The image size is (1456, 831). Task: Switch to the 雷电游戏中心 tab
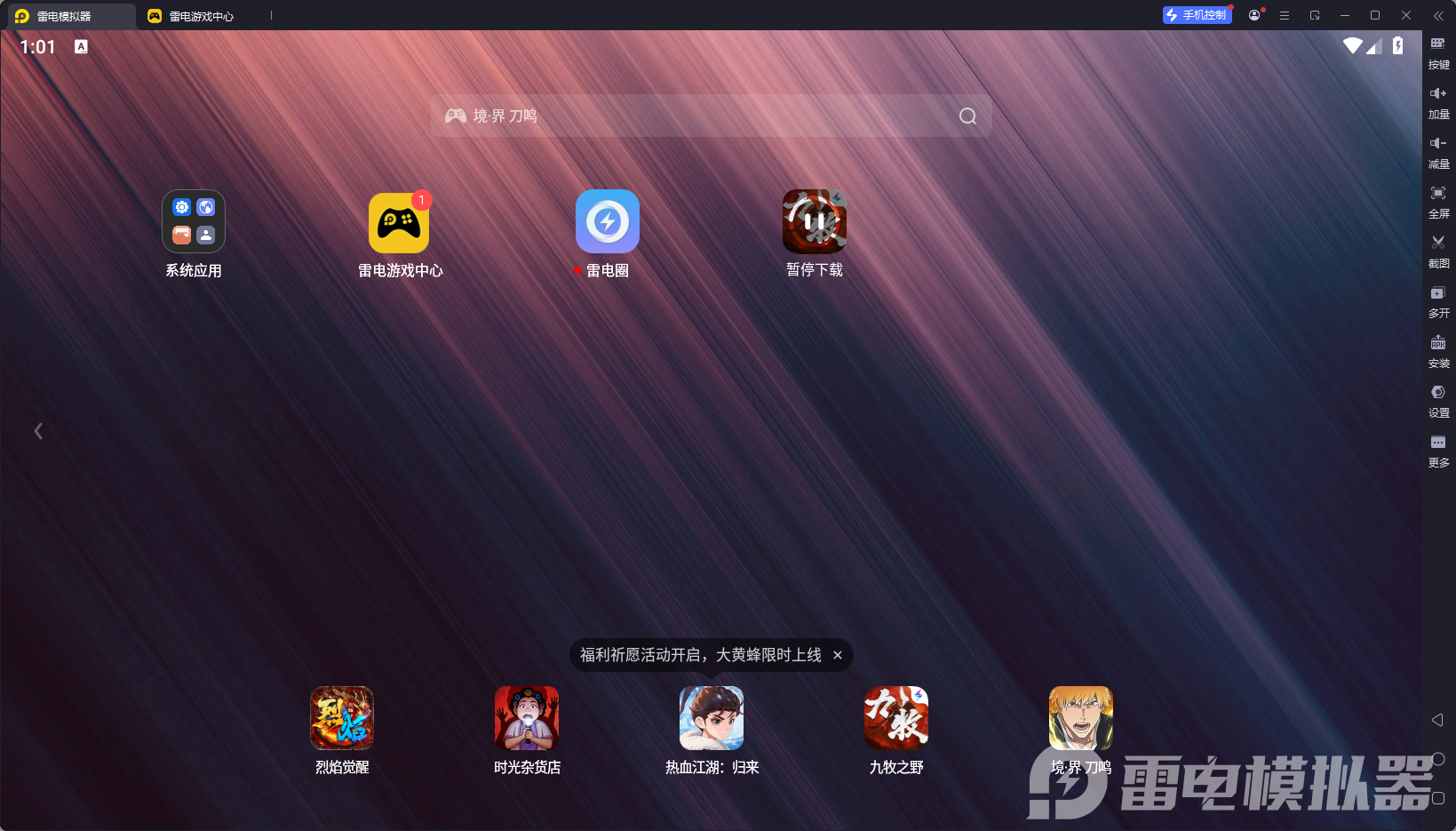click(191, 16)
